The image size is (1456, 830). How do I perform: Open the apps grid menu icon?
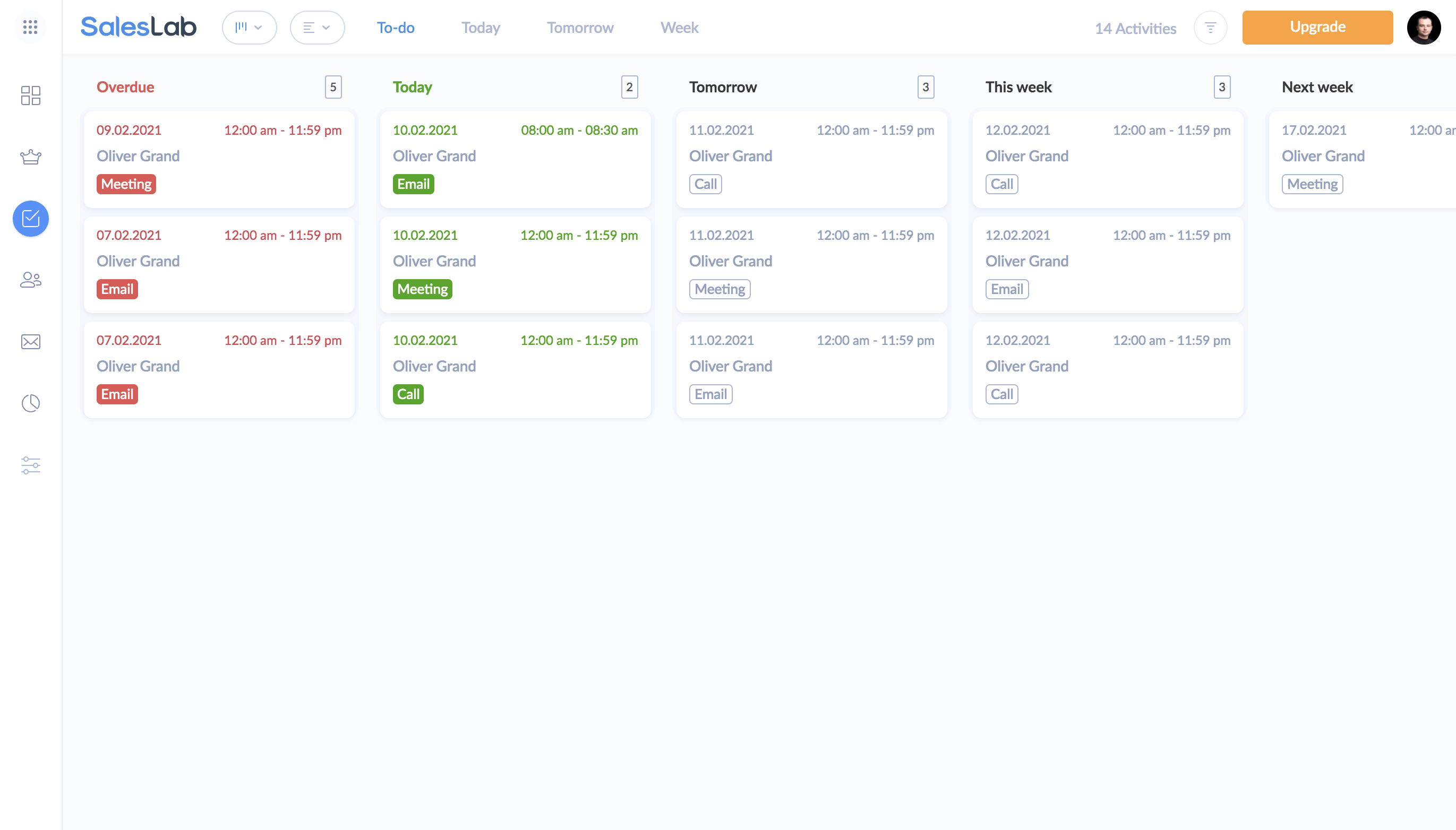[x=30, y=27]
